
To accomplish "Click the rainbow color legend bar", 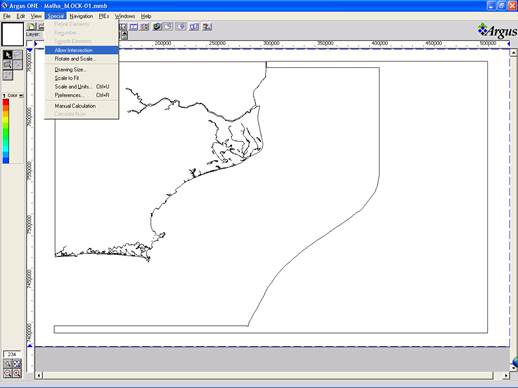I will click(x=6, y=131).
